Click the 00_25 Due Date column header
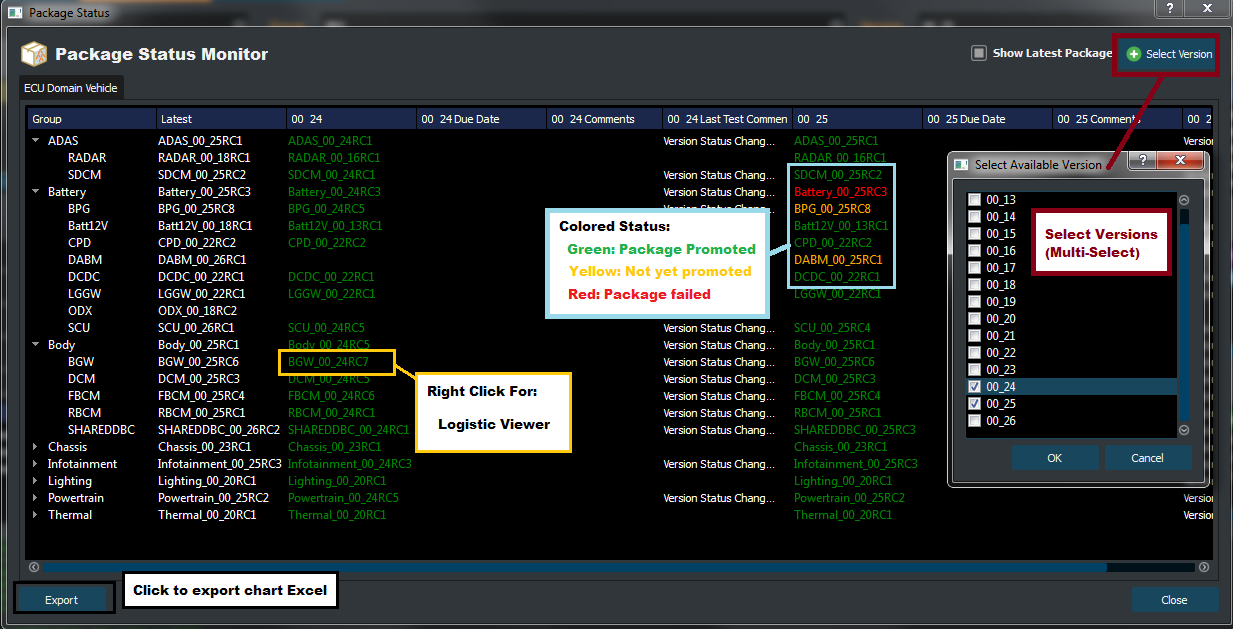 (987, 119)
